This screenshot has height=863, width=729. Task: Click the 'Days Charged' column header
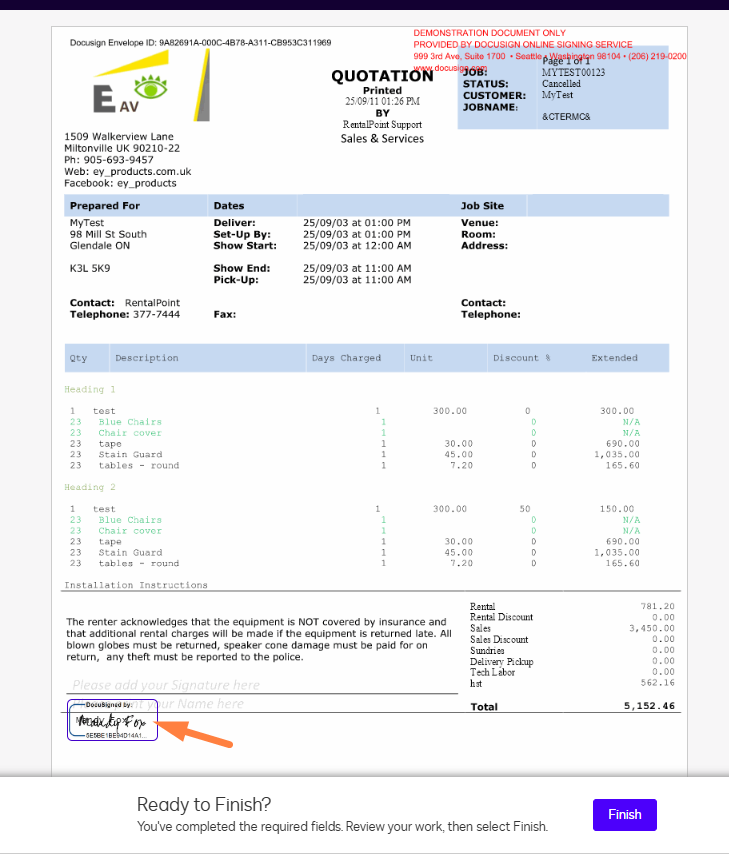(346, 358)
